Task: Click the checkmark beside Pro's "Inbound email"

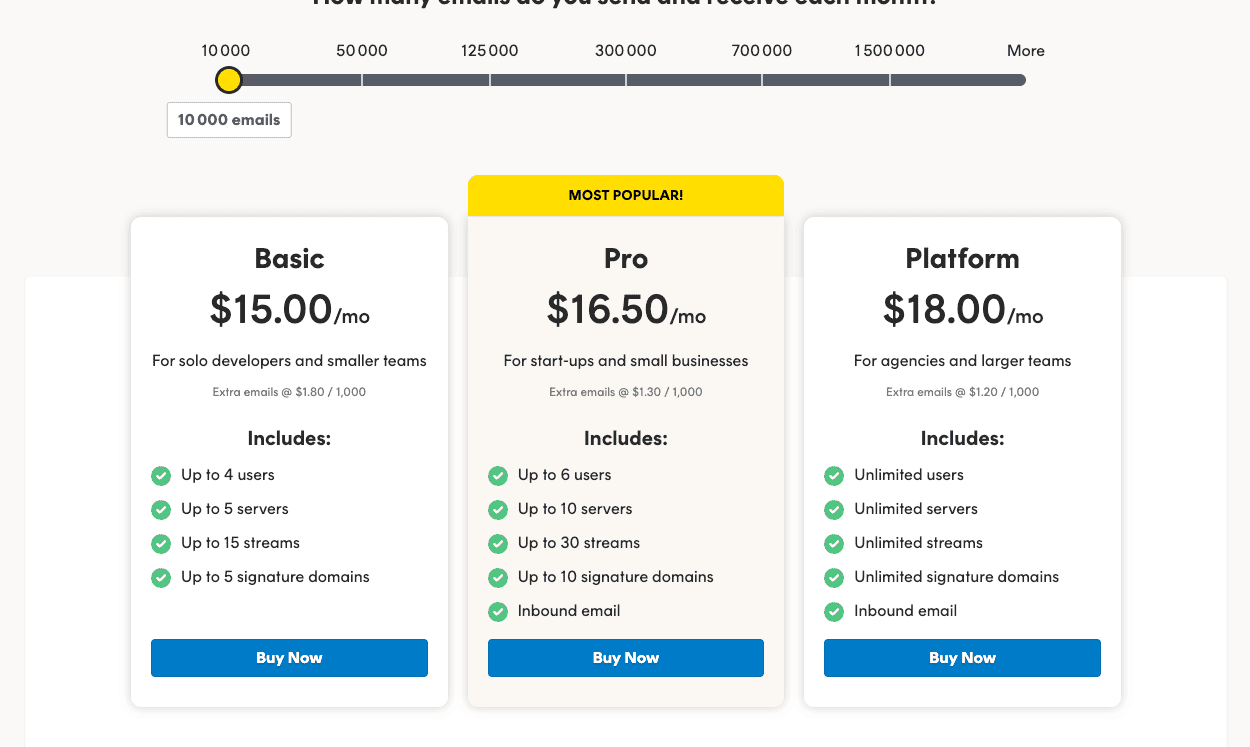Action: tap(498, 611)
